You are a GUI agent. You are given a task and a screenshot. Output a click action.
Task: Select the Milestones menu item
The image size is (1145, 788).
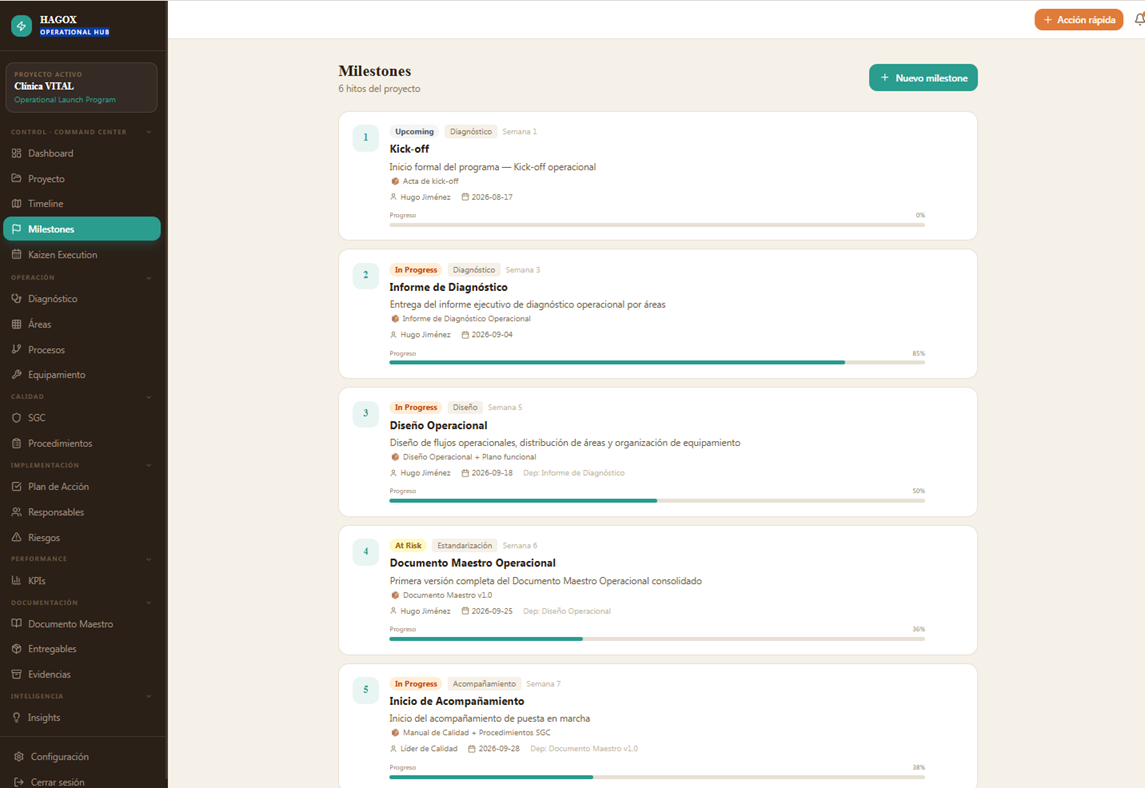[82, 229]
